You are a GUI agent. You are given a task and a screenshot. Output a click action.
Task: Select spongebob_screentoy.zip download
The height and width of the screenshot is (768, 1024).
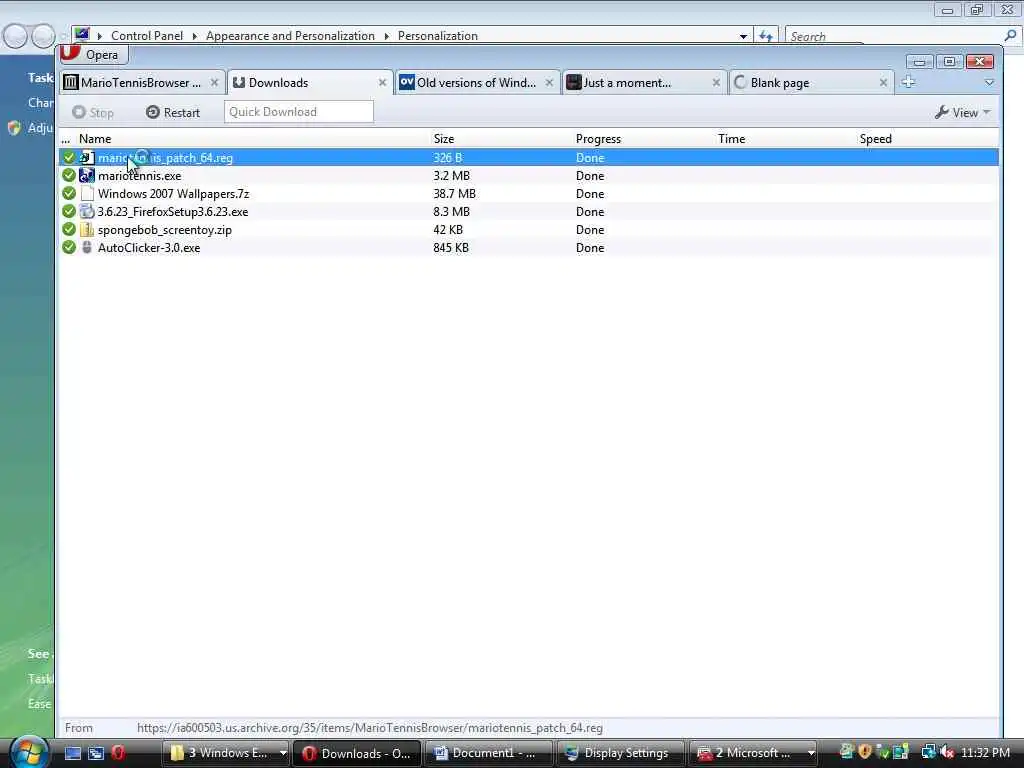point(528,230)
